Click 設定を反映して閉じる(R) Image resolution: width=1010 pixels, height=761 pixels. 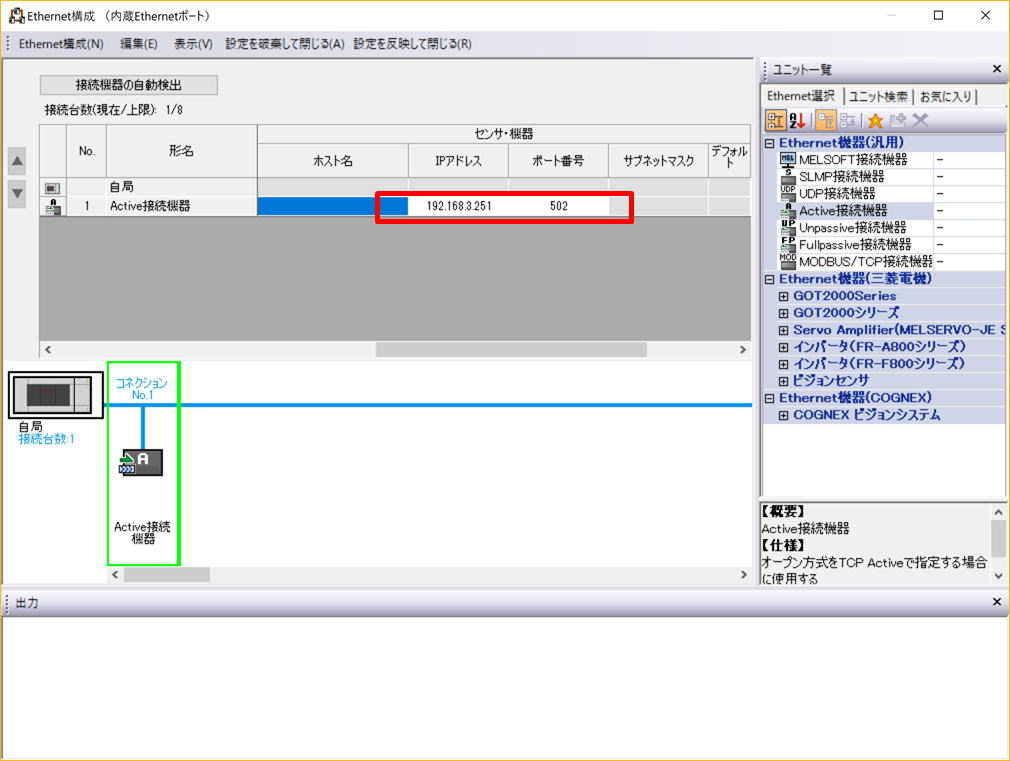(412, 44)
